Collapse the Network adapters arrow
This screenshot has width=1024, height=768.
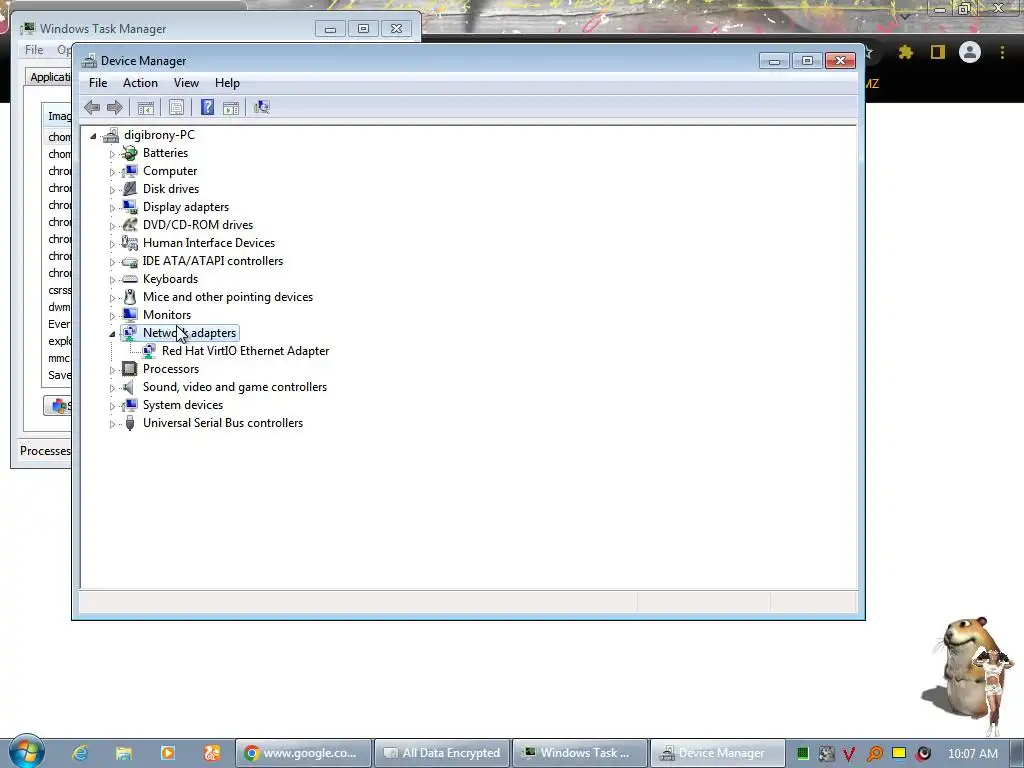112,334
